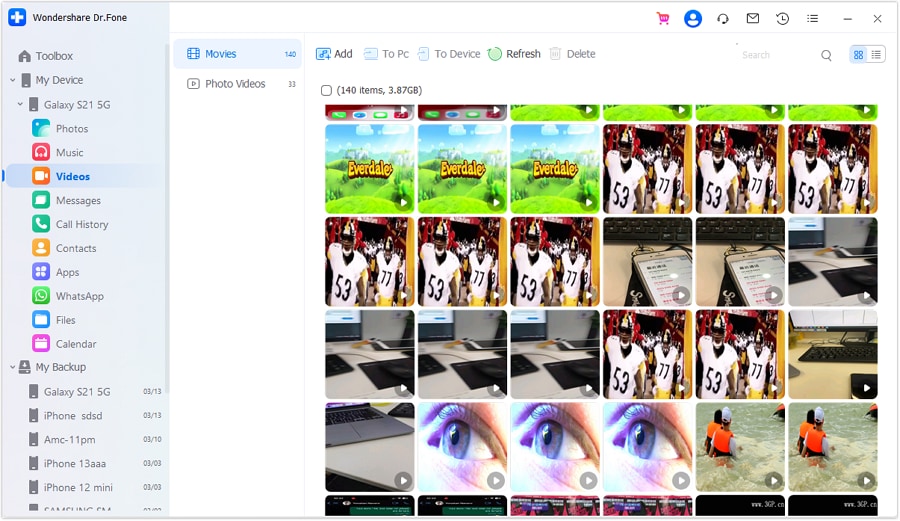Select the Photo Videos tab
The image size is (900, 521).
[x=238, y=84]
